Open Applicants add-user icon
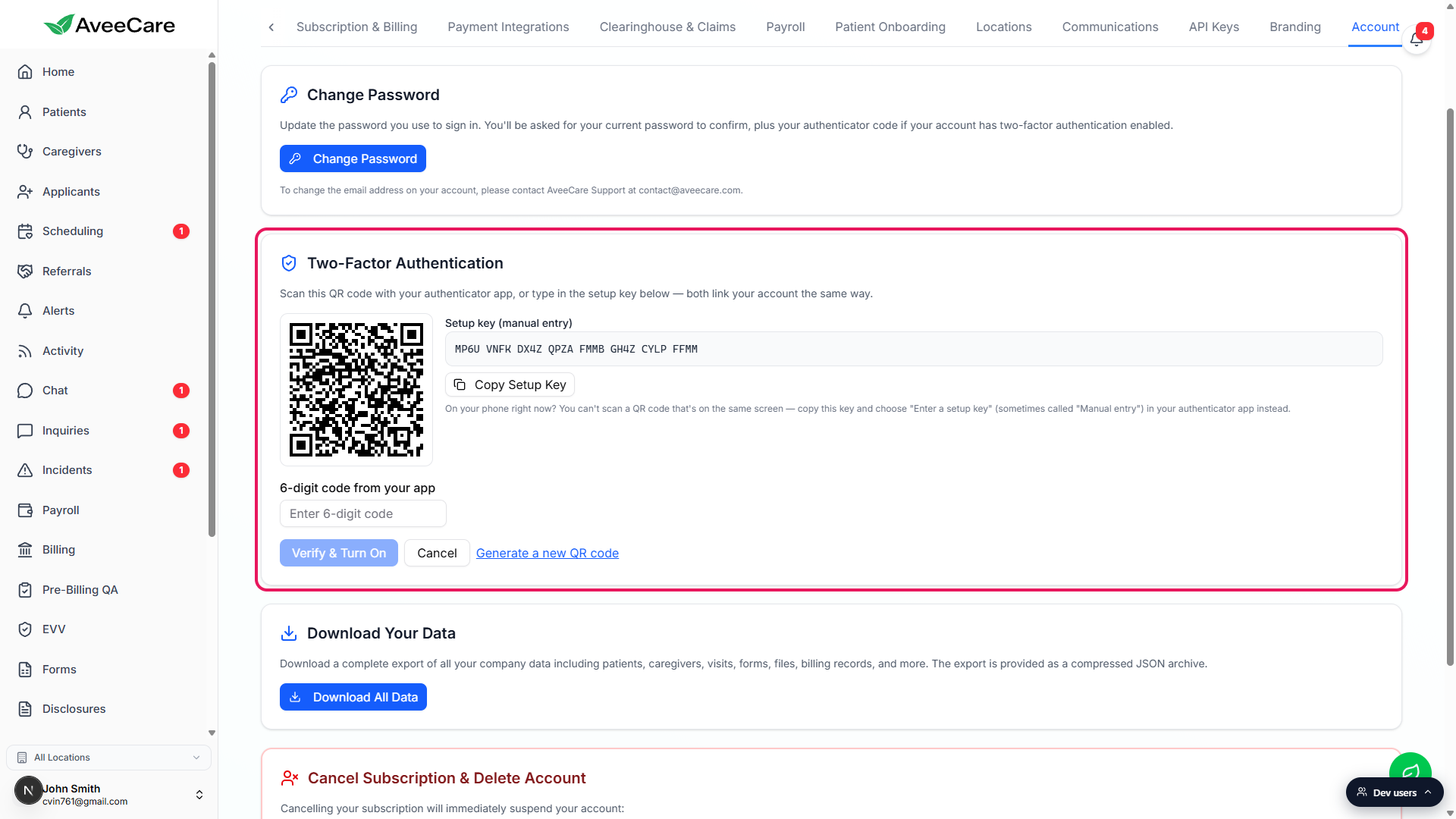 click(x=25, y=192)
